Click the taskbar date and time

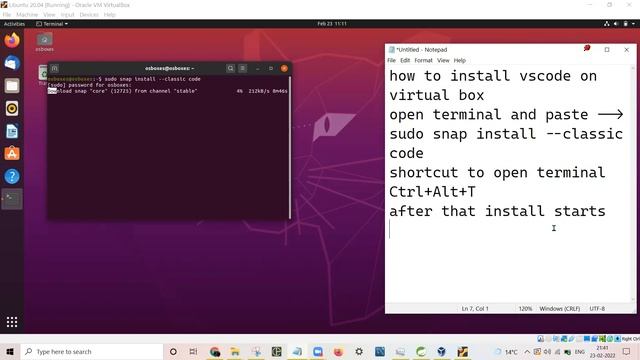(602, 352)
